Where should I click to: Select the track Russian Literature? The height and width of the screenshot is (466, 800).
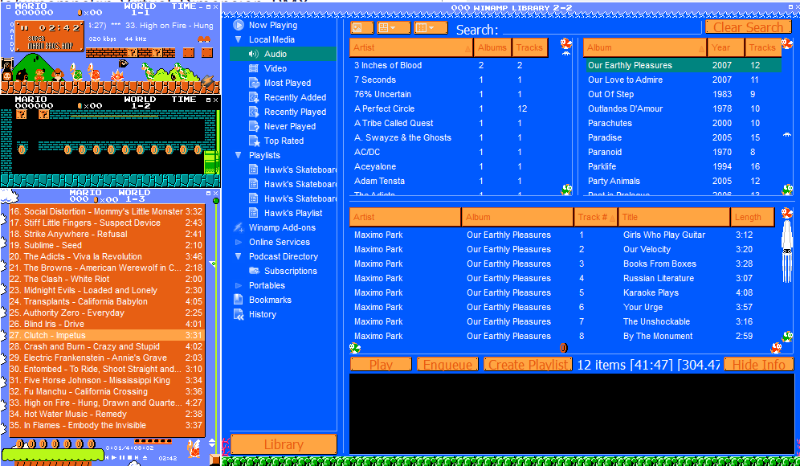pos(563,278)
